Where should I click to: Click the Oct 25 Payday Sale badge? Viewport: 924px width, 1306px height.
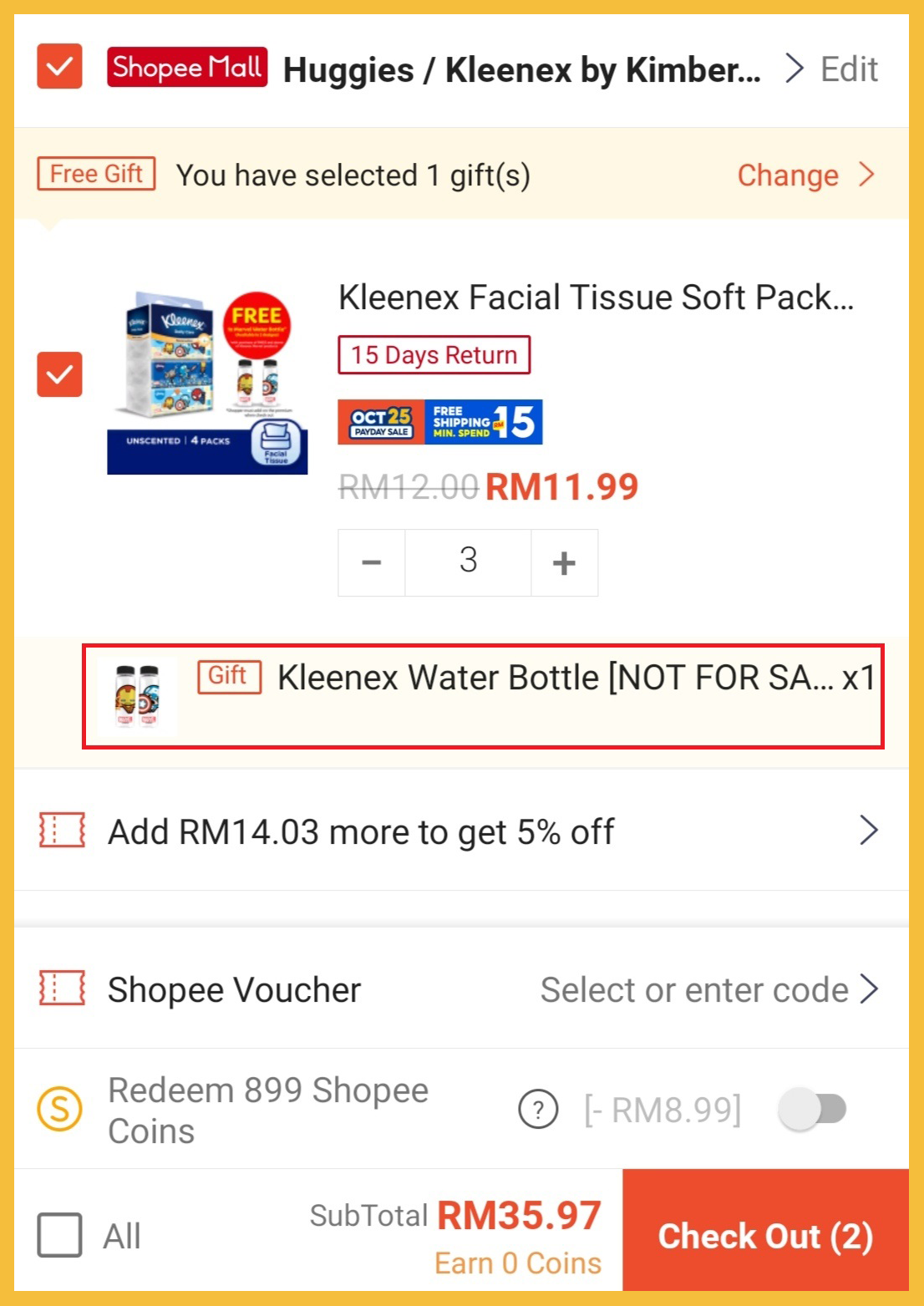381,422
